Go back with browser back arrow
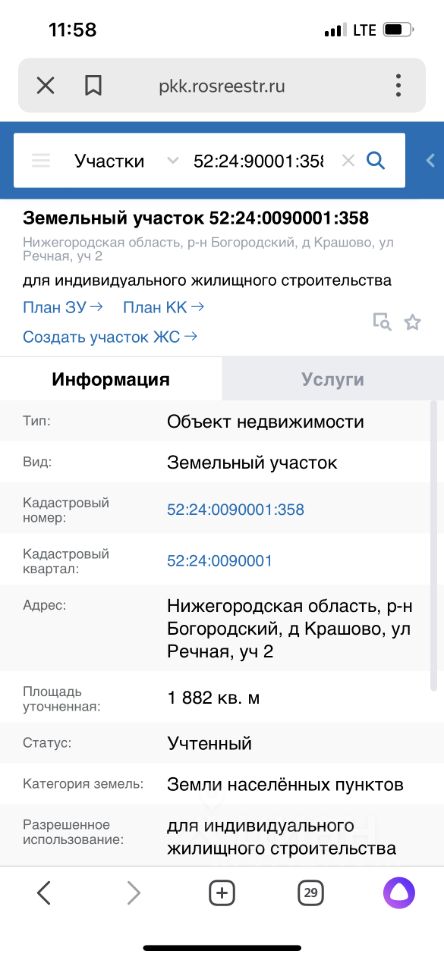 click(x=43, y=893)
